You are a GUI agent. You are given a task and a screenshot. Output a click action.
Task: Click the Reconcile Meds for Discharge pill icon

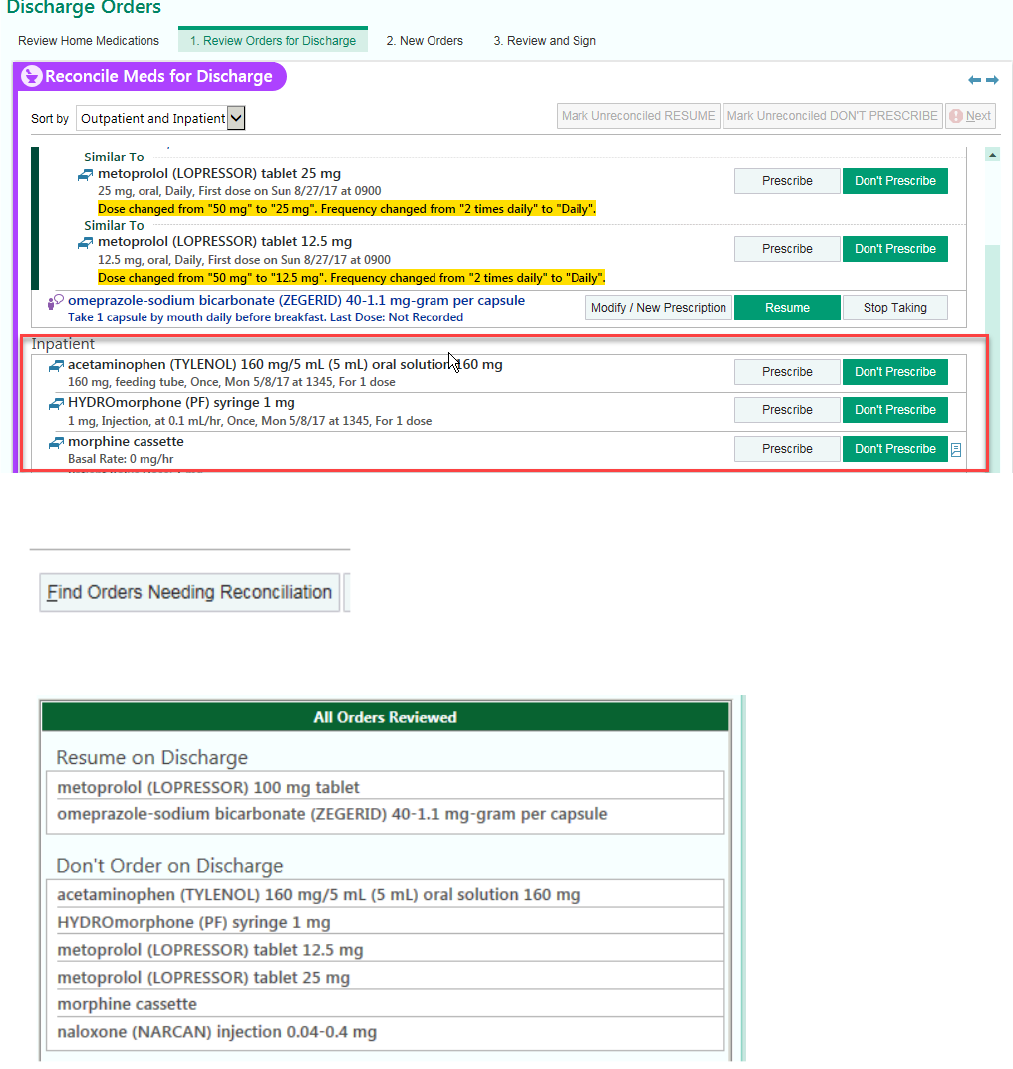31,76
